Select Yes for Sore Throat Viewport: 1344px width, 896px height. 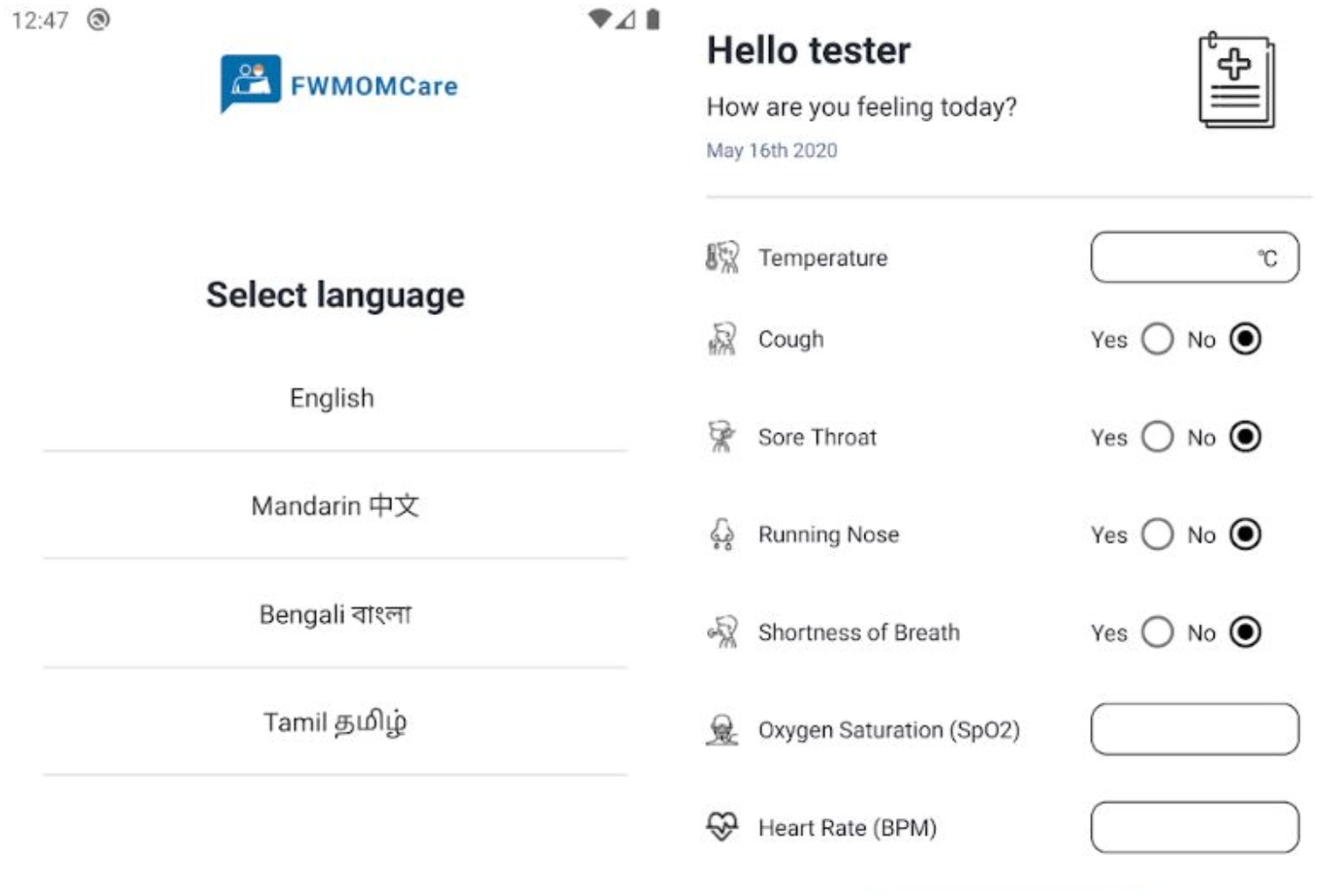coord(1157,437)
